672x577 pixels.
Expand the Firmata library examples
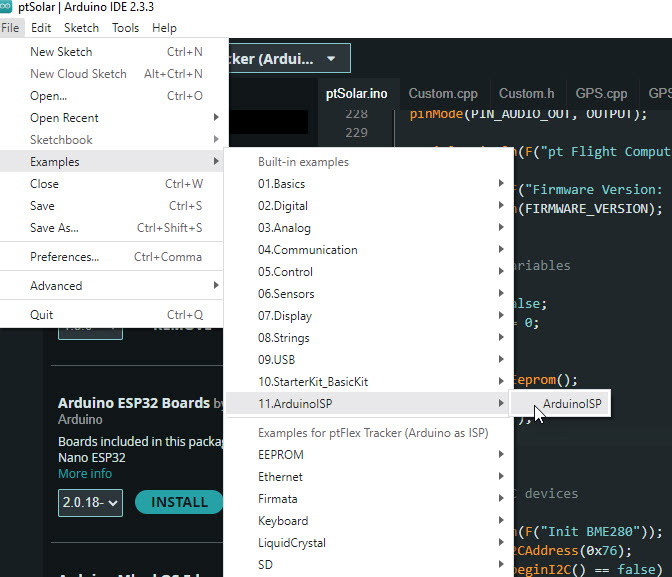369,499
